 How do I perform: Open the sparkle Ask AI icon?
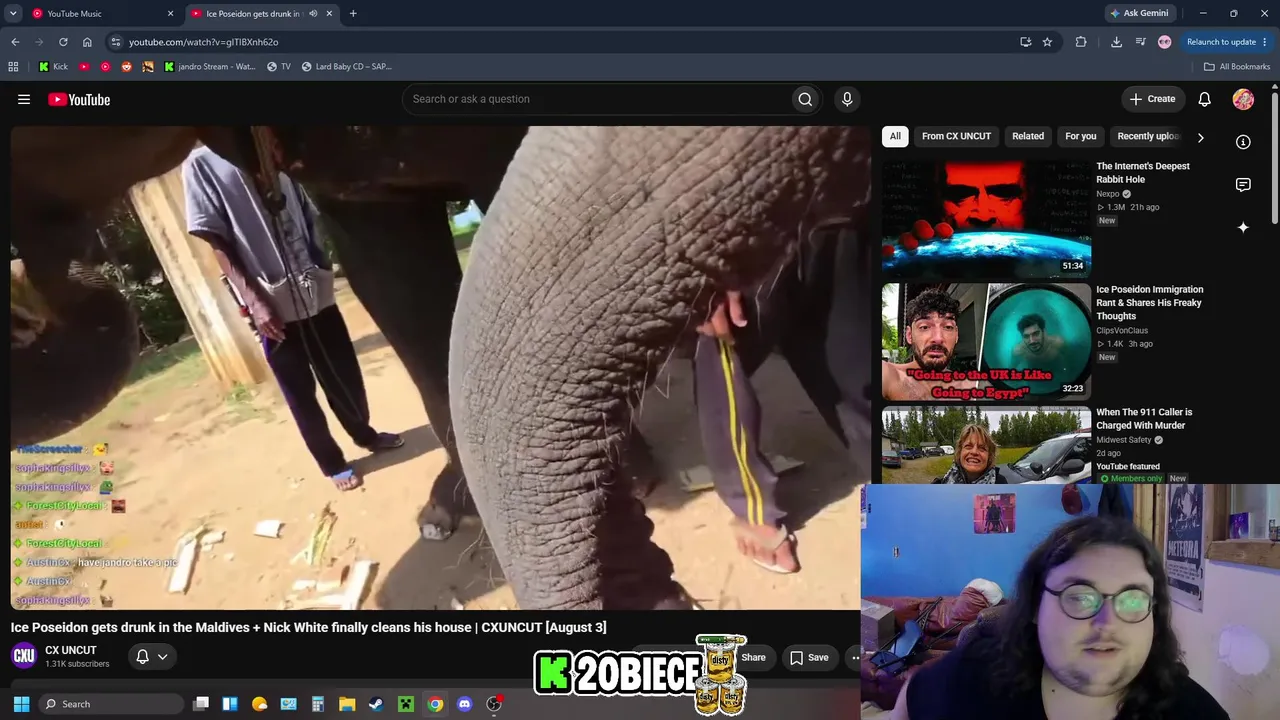coord(1243,228)
